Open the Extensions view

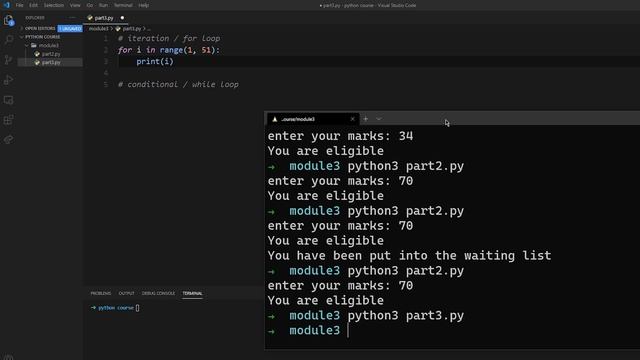tap(9, 120)
